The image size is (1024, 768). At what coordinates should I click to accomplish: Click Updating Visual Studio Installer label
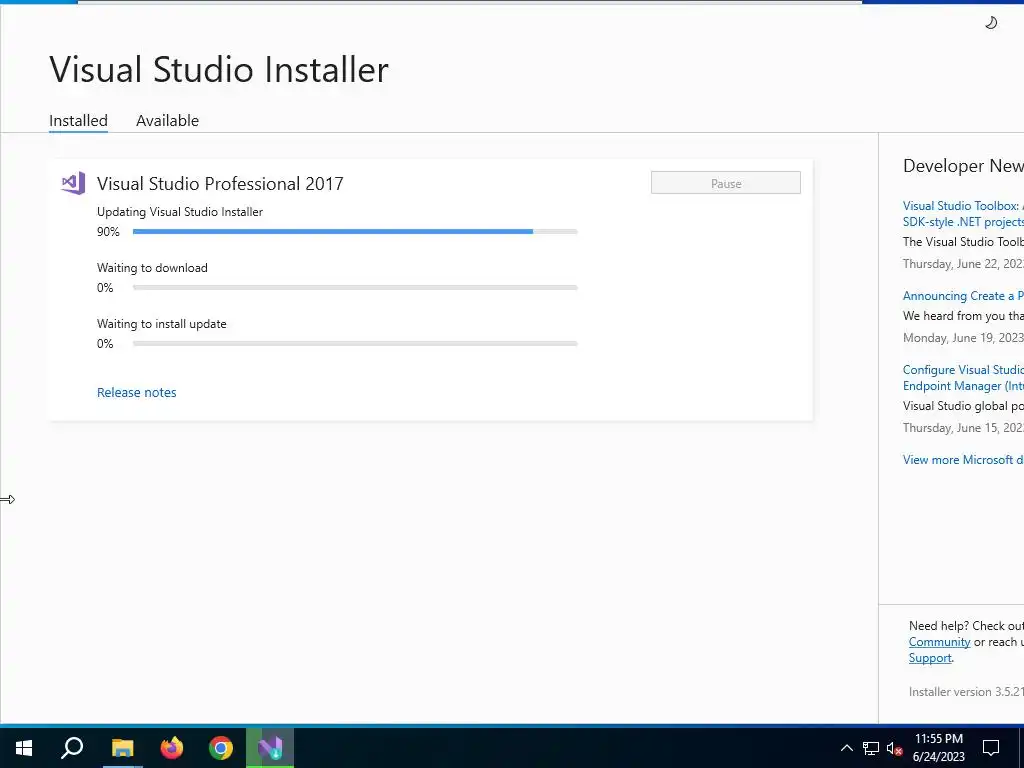tap(180, 212)
